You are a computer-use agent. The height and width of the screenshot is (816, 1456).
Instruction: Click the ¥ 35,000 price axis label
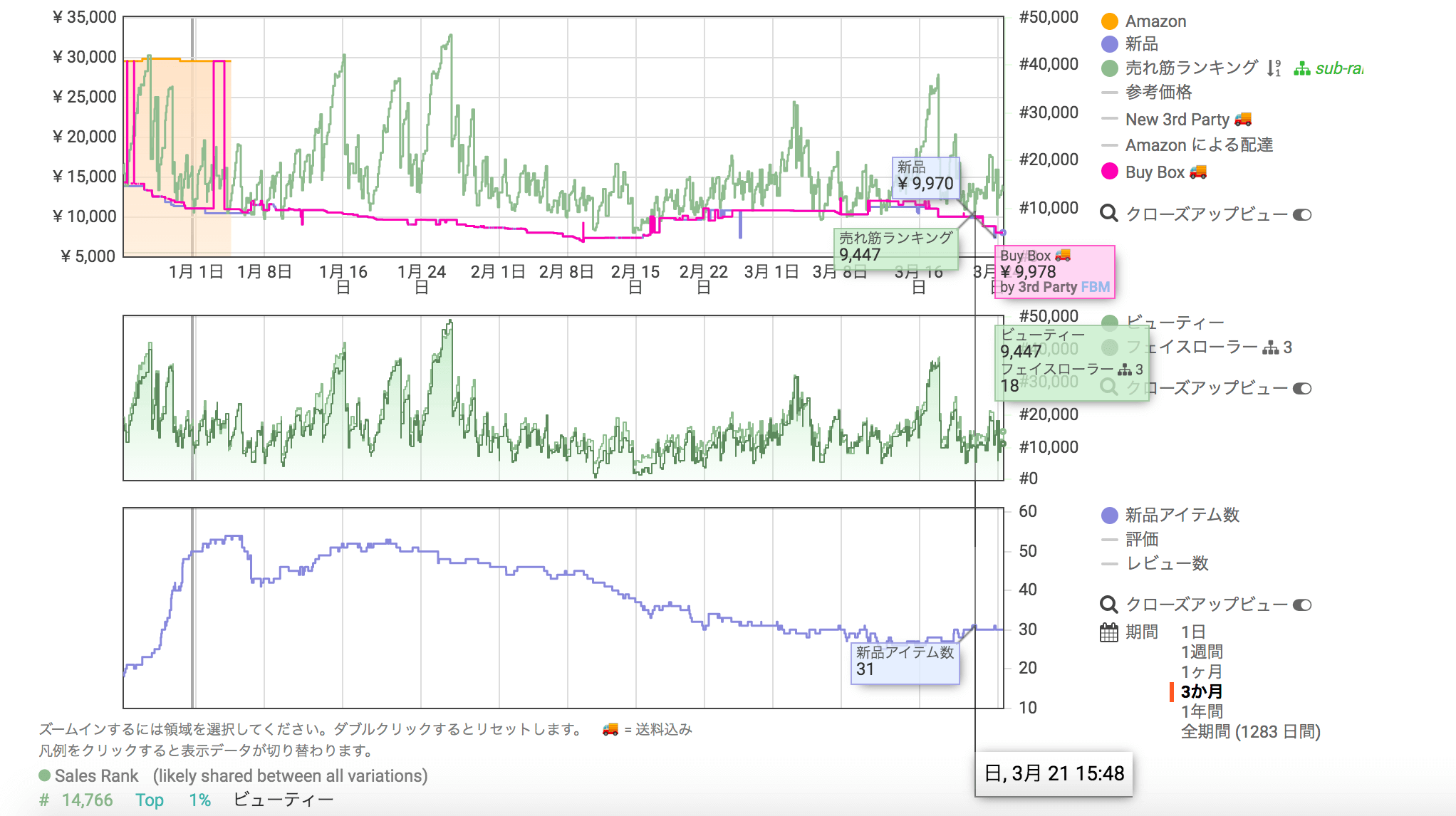click(84, 17)
